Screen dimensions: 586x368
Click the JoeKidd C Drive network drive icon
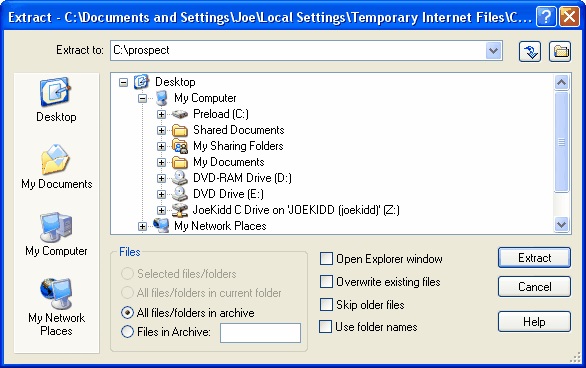[180, 210]
